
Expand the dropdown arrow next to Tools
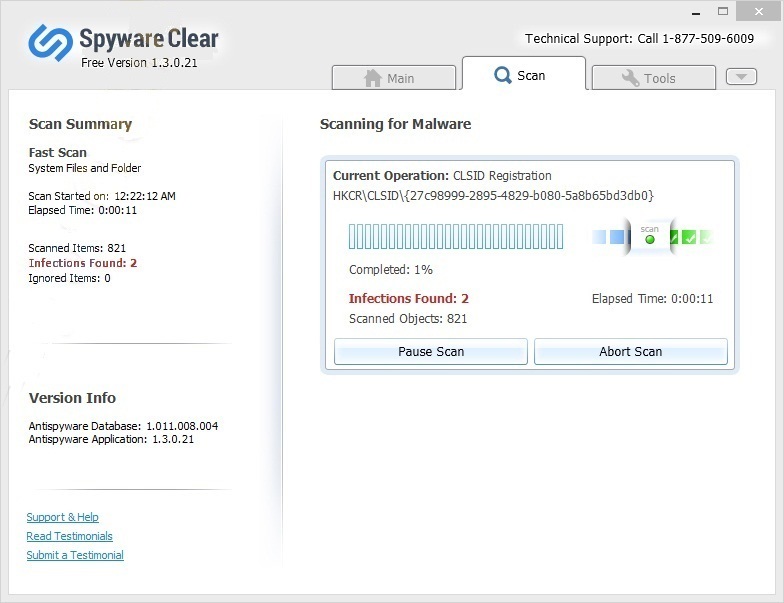(x=741, y=76)
